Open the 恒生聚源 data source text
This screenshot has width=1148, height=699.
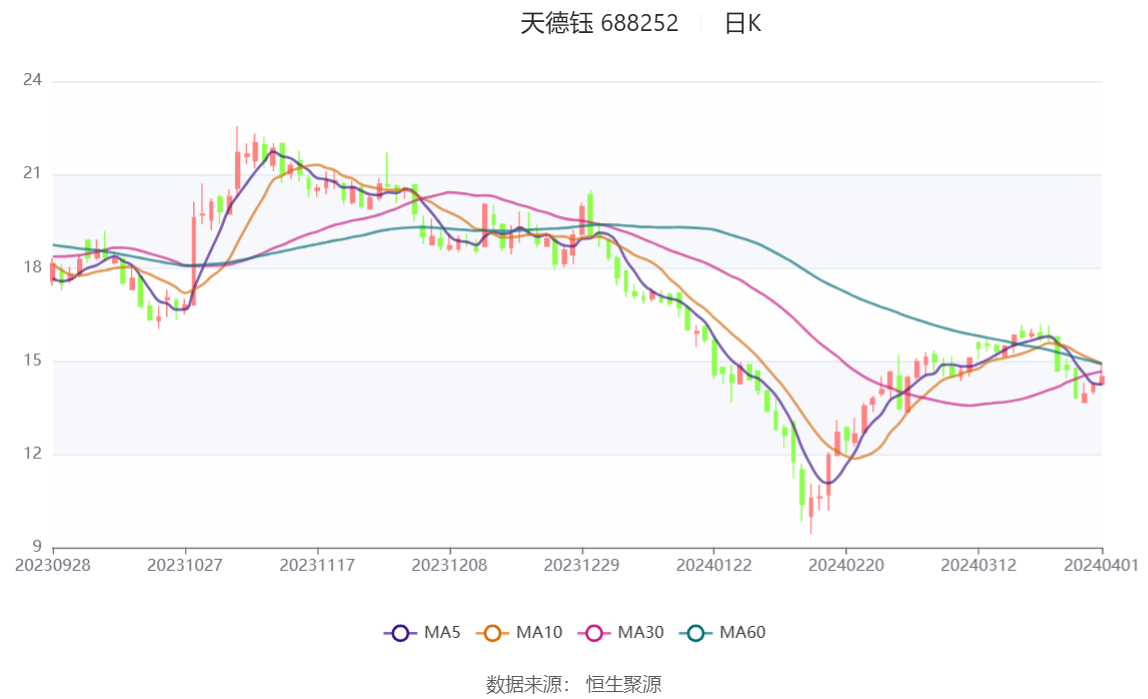coord(623,684)
